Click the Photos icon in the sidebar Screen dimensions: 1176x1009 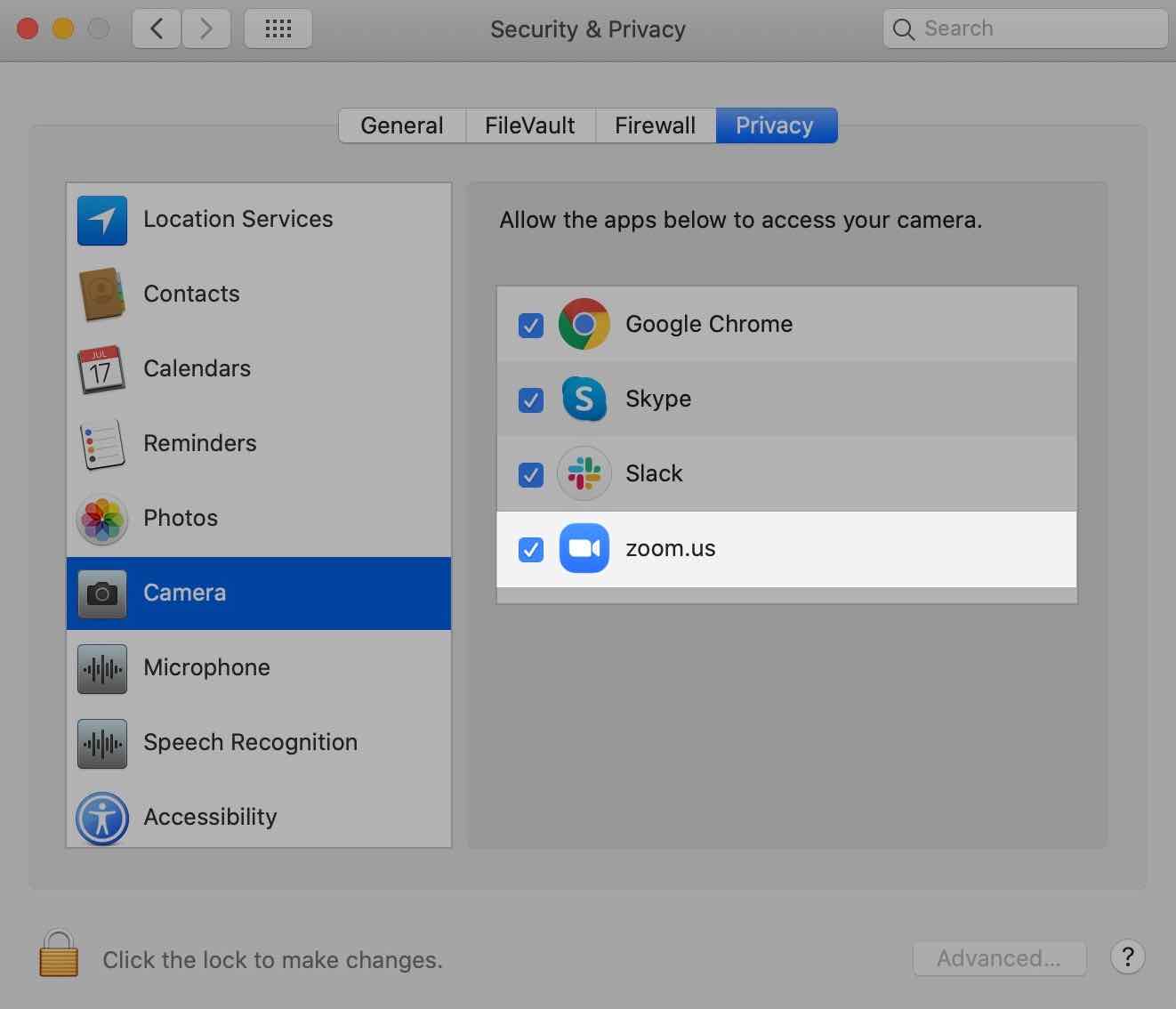pyautogui.click(x=101, y=520)
